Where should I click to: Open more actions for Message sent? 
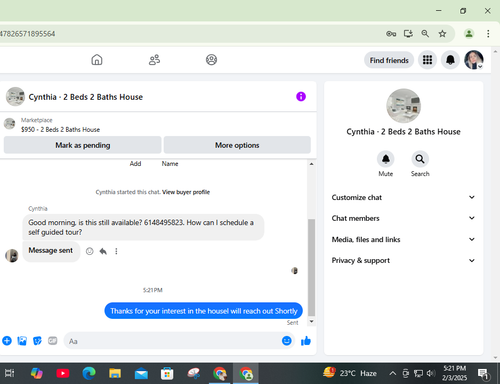click(x=116, y=251)
